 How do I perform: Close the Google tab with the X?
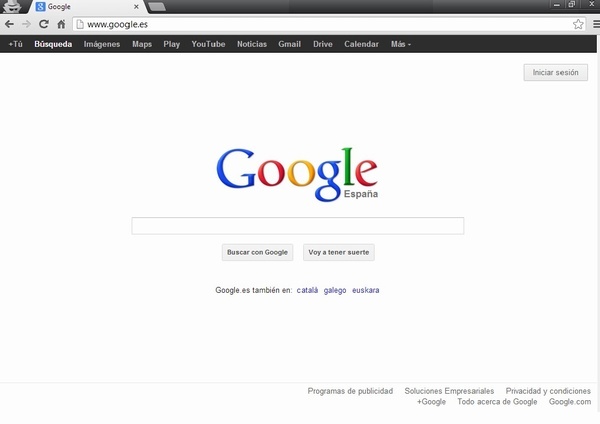tap(136, 7)
